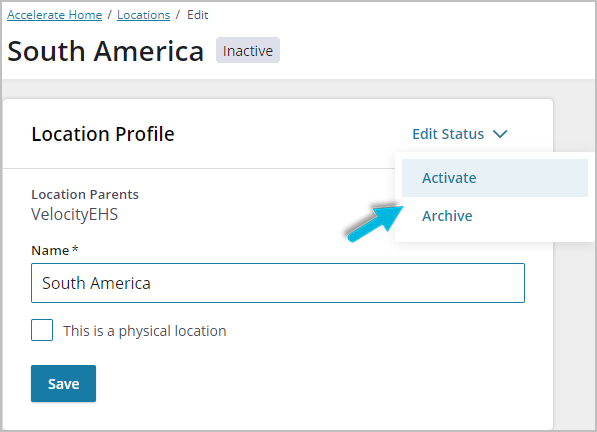Click the VelocityEHS parent location text

tap(75, 214)
